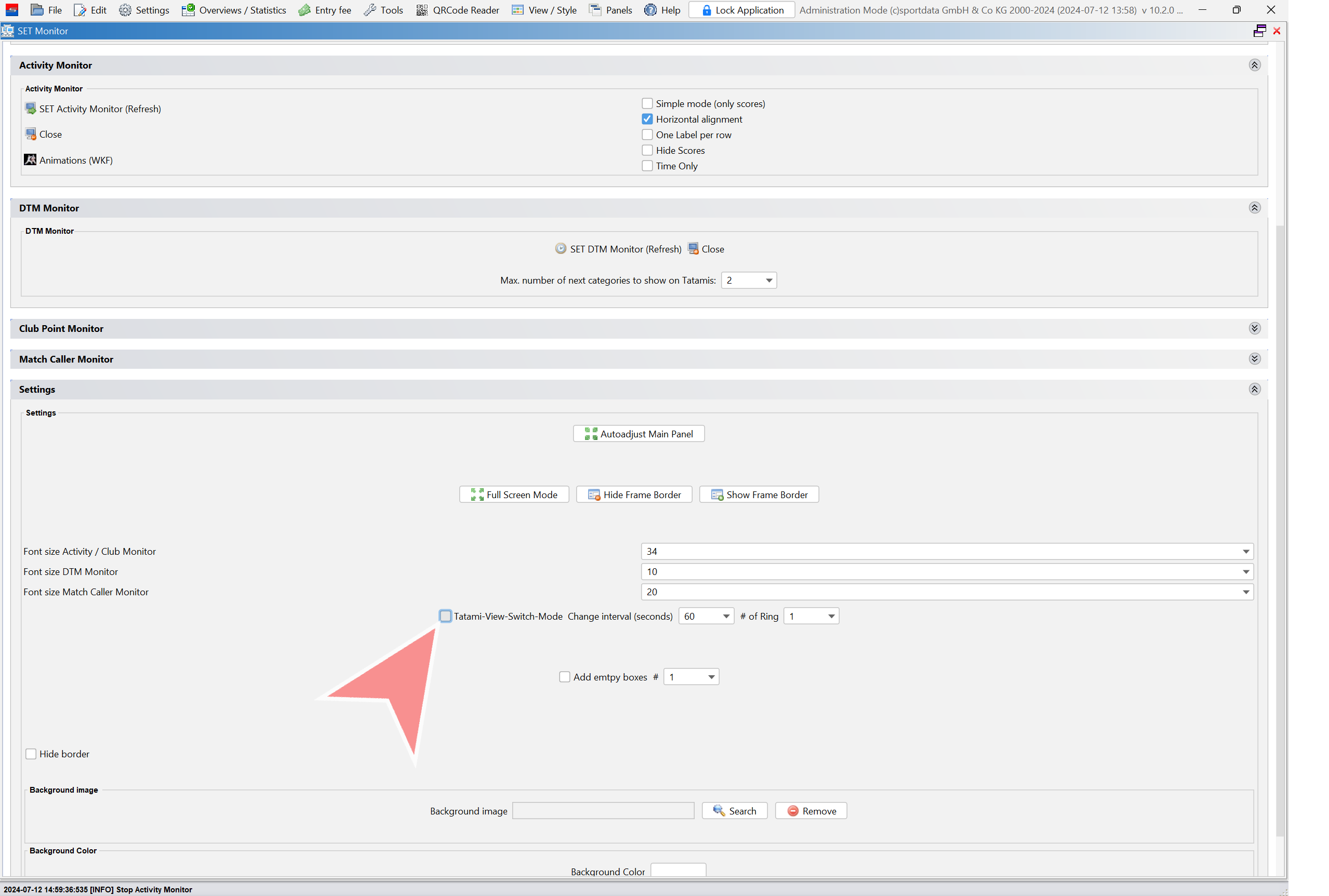The height and width of the screenshot is (896, 1329).
Task: Open the Help menu
Action: tap(662, 10)
